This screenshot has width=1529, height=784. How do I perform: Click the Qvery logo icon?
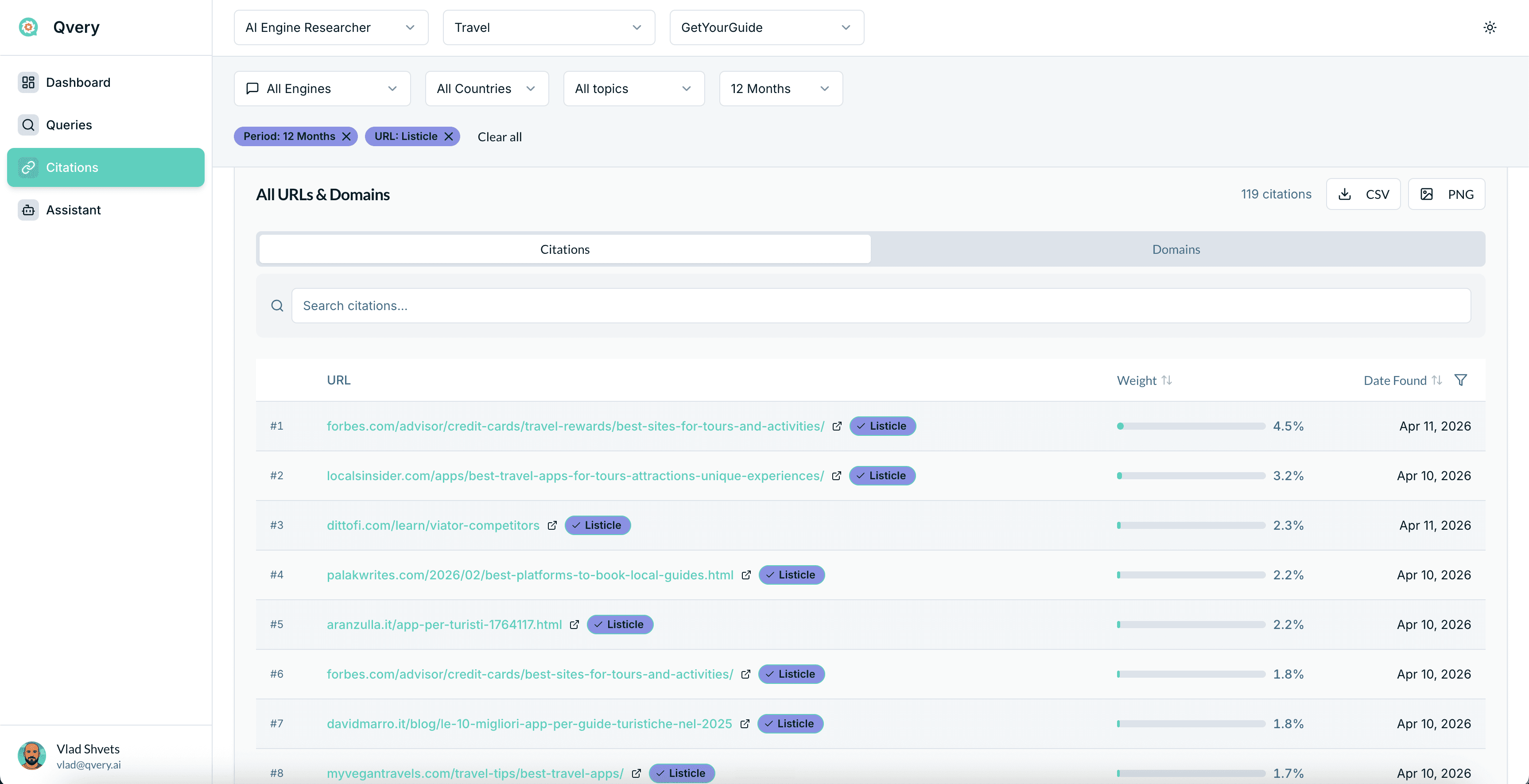click(28, 27)
